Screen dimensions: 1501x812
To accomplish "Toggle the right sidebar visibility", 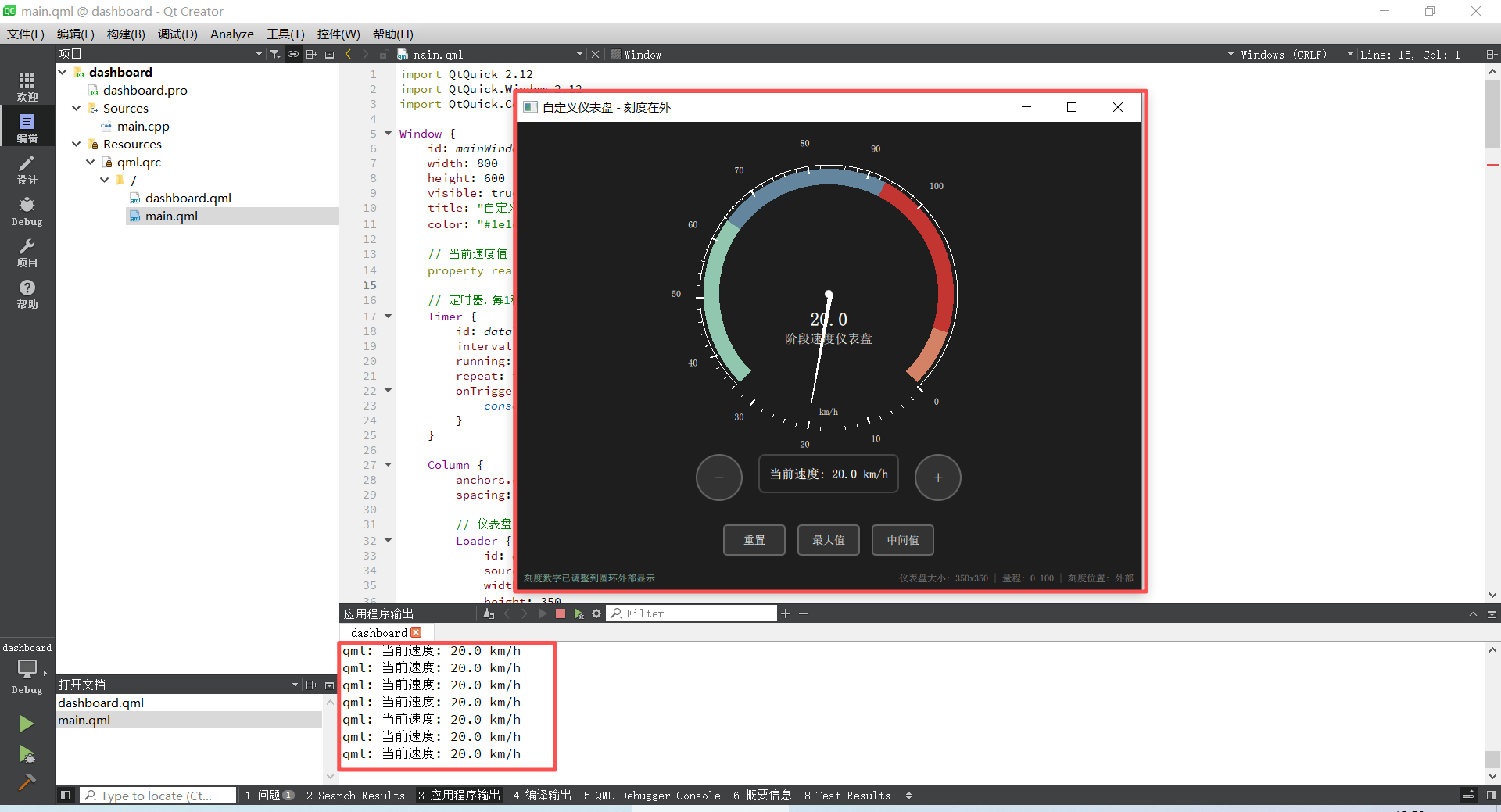I will (1491, 795).
